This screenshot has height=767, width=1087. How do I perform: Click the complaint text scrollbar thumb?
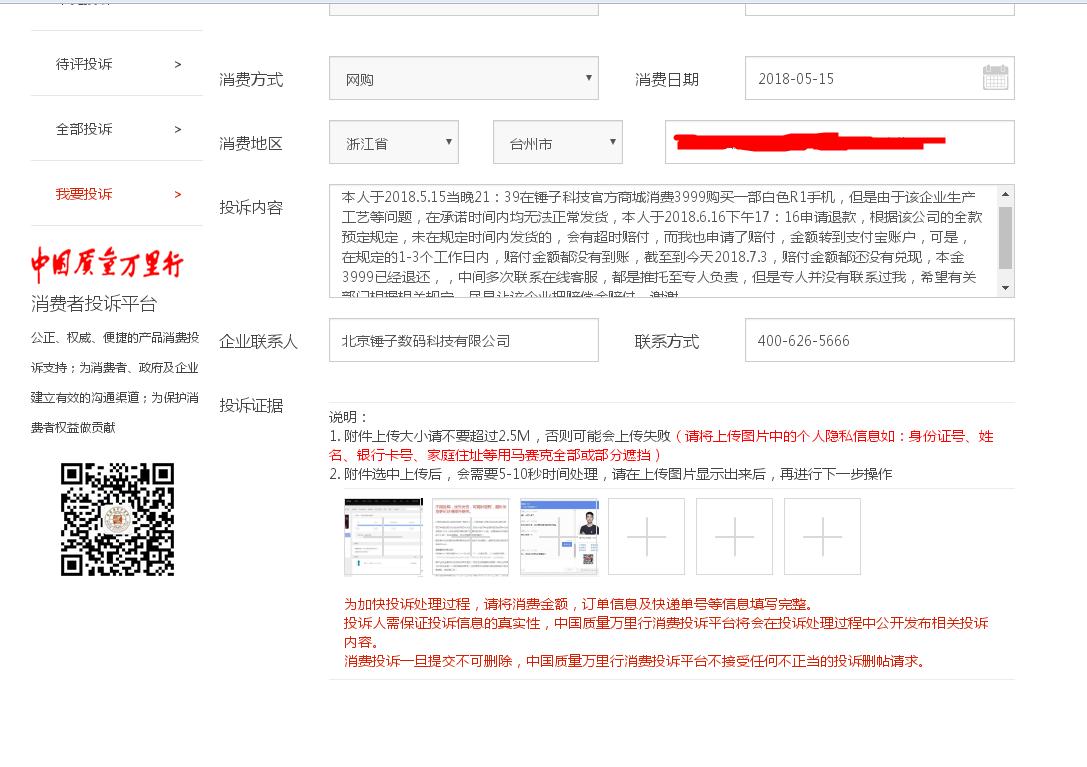[1005, 238]
